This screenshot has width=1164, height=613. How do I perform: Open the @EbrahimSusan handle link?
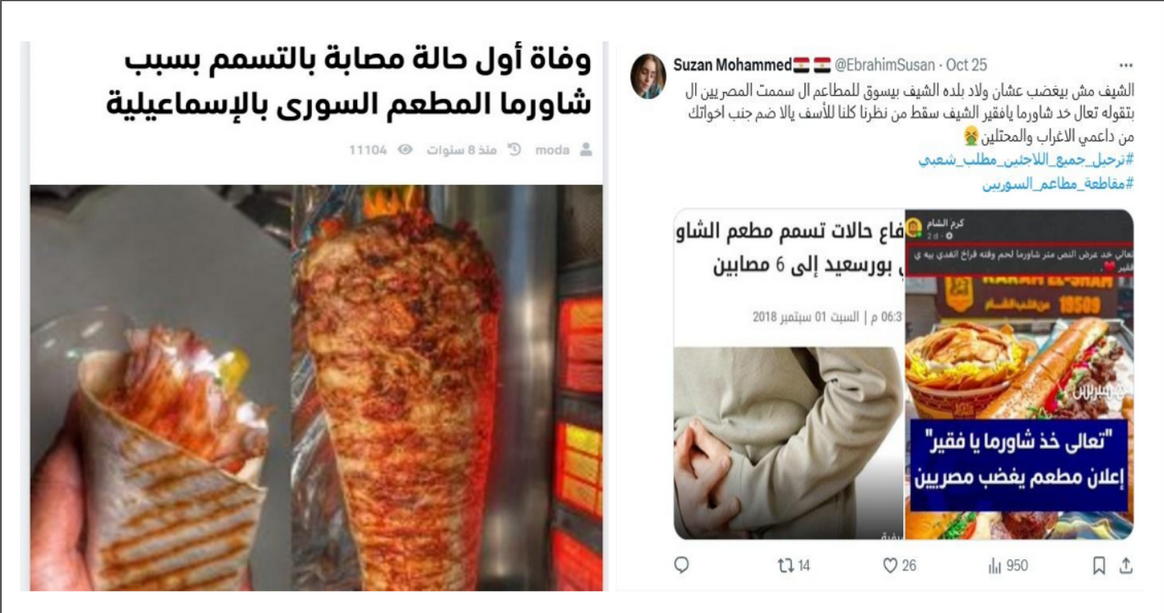click(x=884, y=65)
